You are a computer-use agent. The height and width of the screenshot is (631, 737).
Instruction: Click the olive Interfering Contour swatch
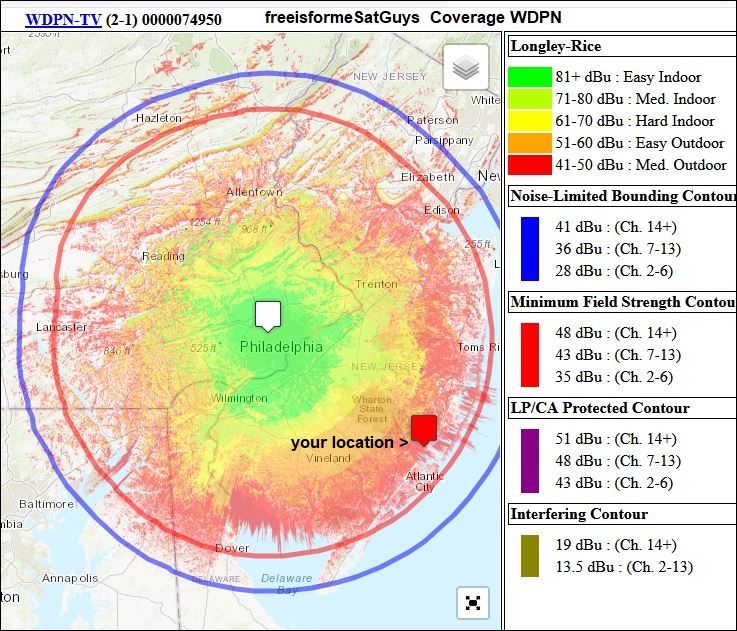point(529,556)
